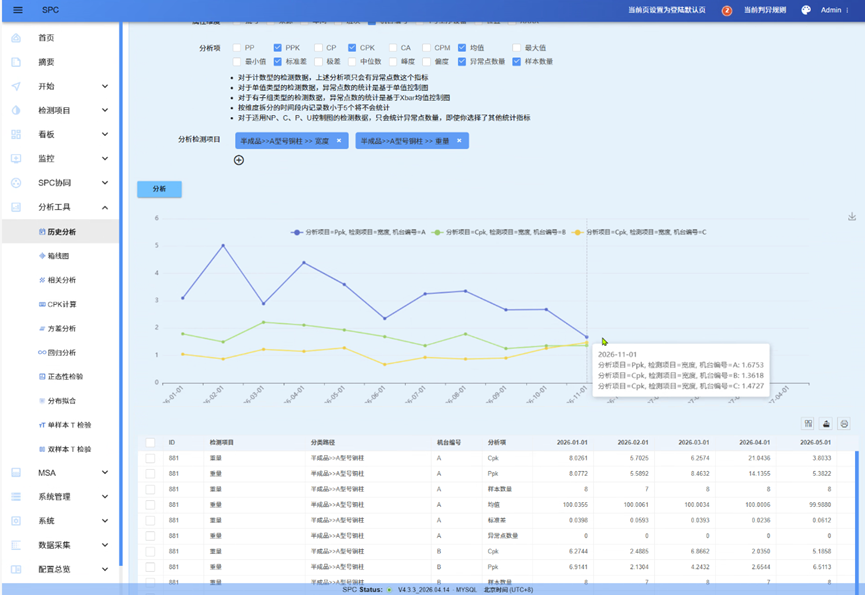The width and height of the screenshot is (865, 595).
Task: Enable the 最大值 checkbox
Action: [516, 48]
